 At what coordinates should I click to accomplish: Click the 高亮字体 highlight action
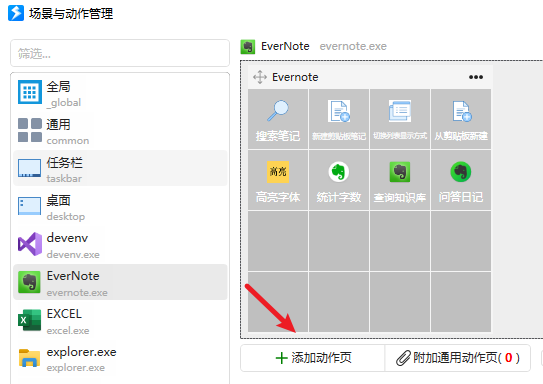(x=278, y=180)
